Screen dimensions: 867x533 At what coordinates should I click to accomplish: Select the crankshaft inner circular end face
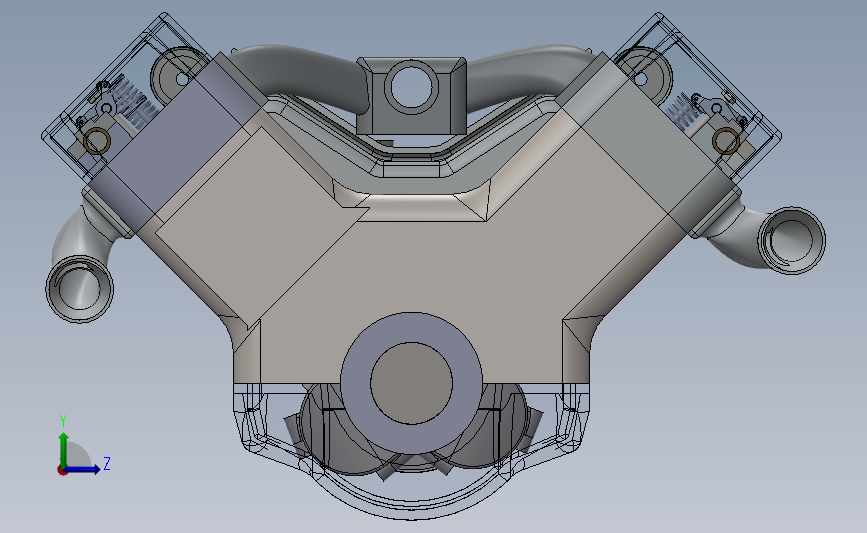(411, 383)
